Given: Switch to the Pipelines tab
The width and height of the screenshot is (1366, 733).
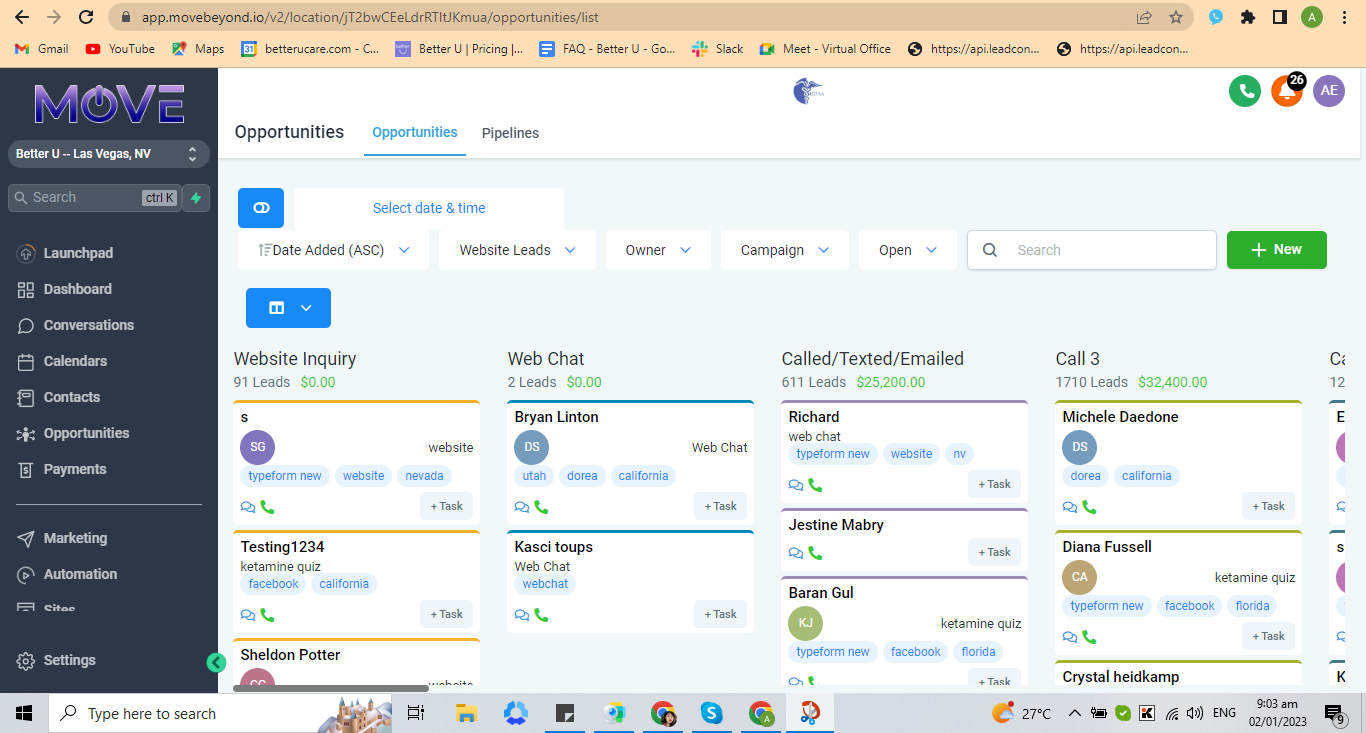Looking at the screenshot, I should point(510,133).
